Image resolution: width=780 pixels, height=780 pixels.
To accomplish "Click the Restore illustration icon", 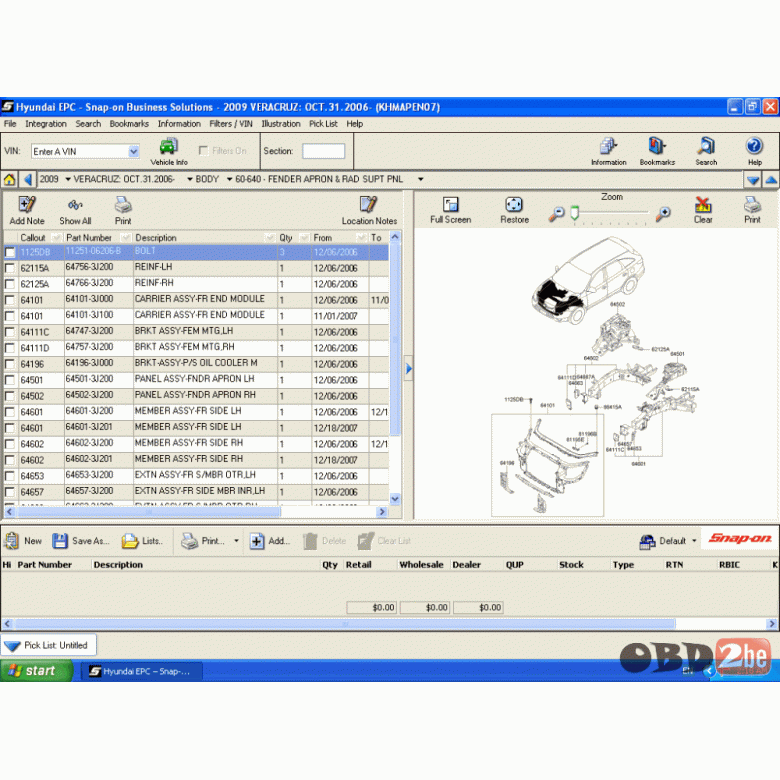I will (x=514, y=204).
